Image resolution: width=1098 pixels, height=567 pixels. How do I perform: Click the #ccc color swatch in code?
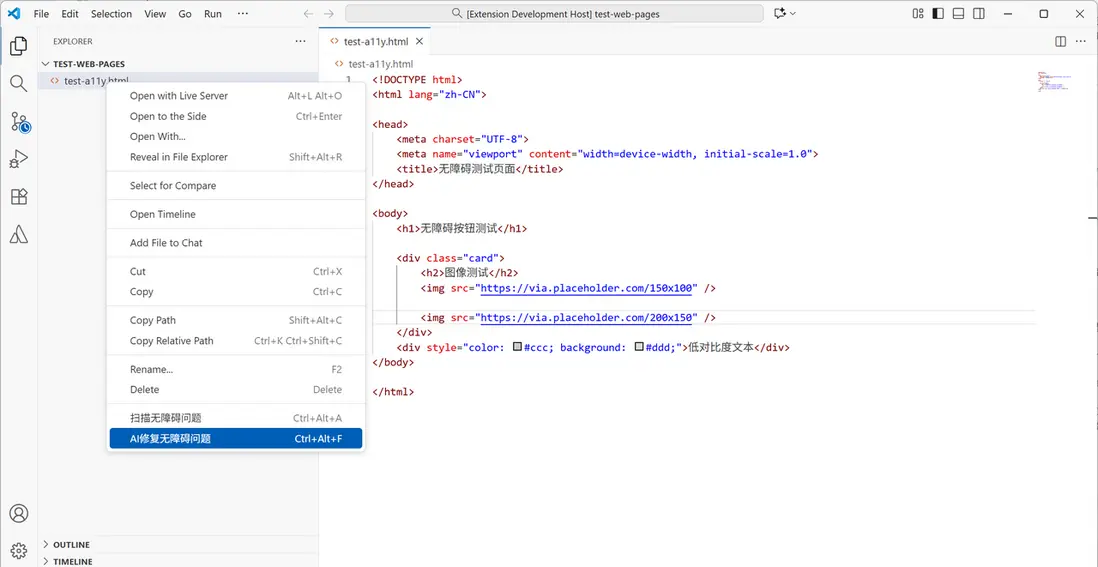coord(517,348)
